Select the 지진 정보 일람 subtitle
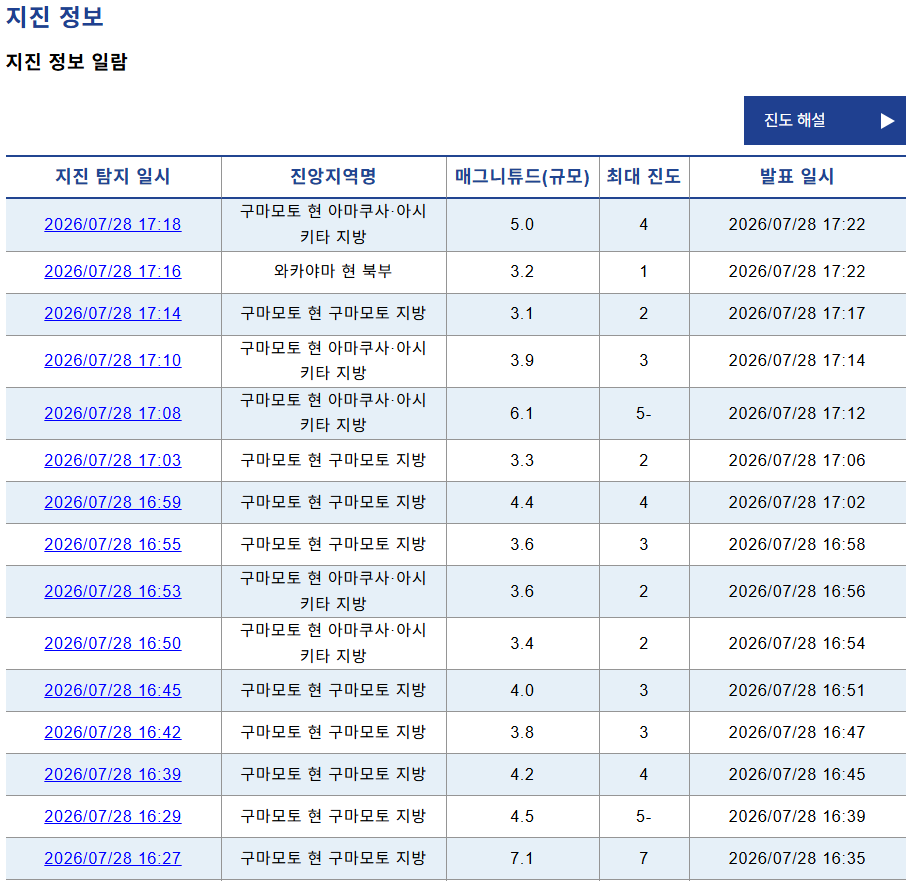912x881 pixels. pyautogui.click(x=66, y=62)
